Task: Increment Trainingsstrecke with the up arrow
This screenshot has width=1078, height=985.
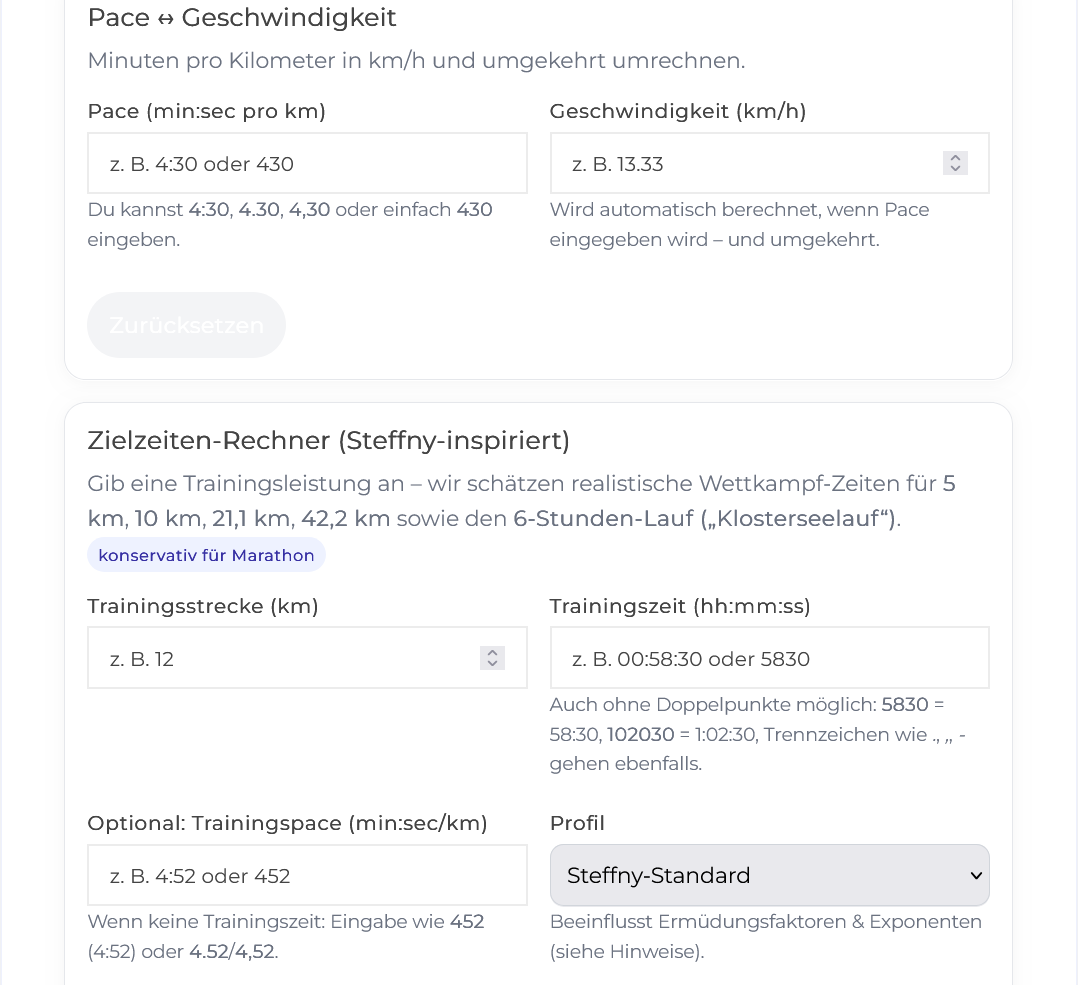Action: pos(492,652)
